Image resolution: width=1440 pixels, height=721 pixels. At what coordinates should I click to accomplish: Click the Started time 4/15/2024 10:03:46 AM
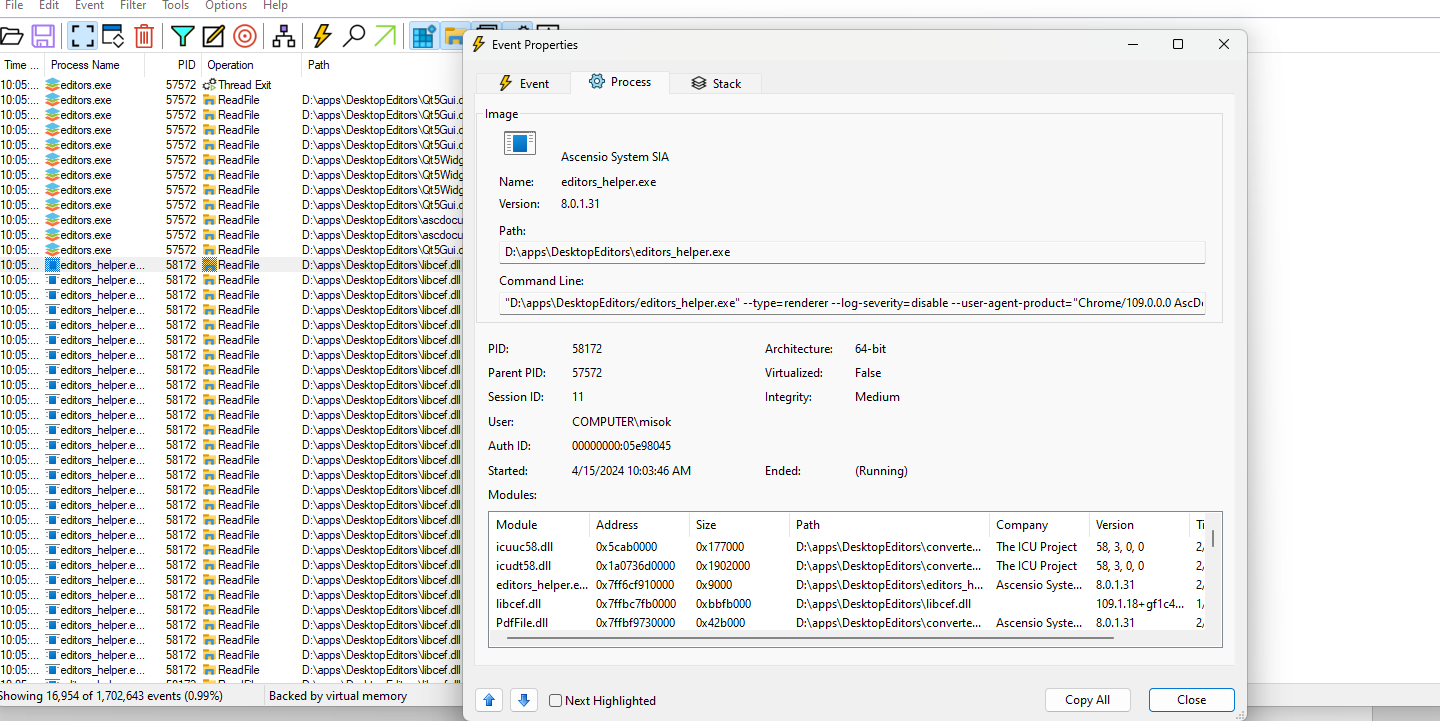point(631,471)
